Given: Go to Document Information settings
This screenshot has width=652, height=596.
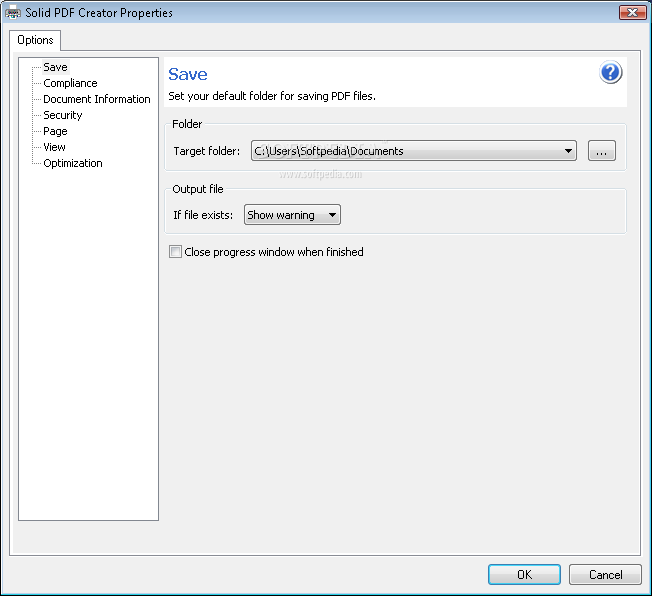Looking at the screenshot, I should pos(96,99).
